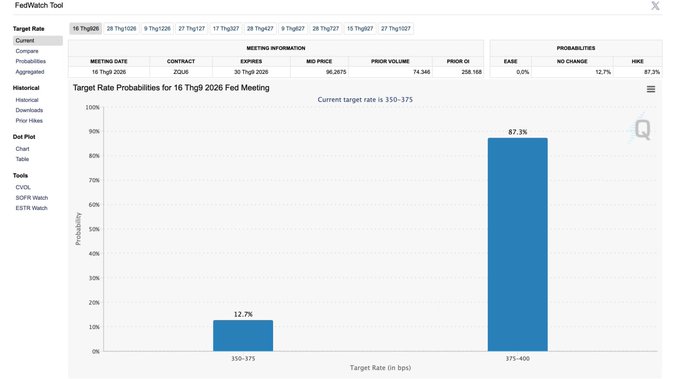Switch to the 28 Thg727 meeting tab
Viewport: 680px width, 379px height.
[326, 29]
